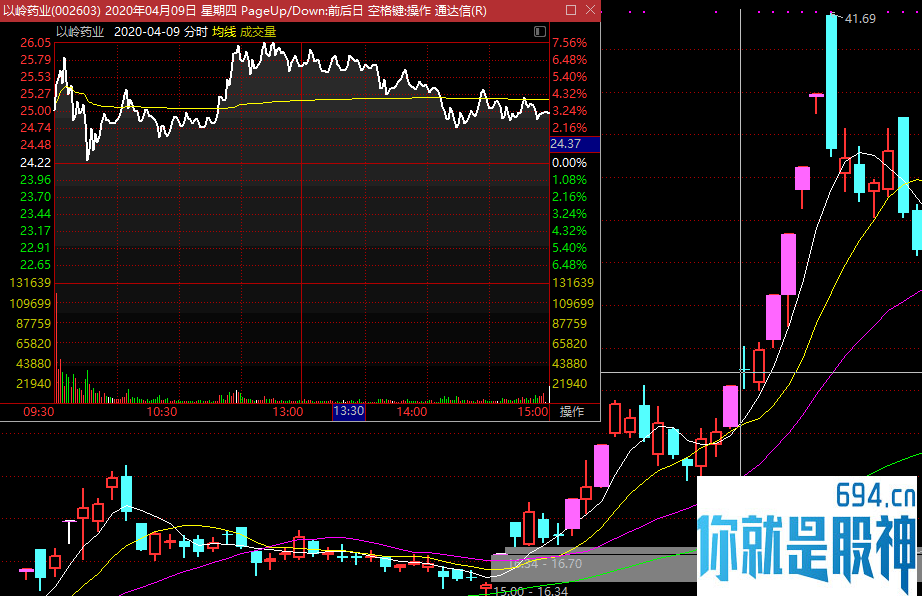
Task: Click the 10:30 time label
Action: (162, 411)
